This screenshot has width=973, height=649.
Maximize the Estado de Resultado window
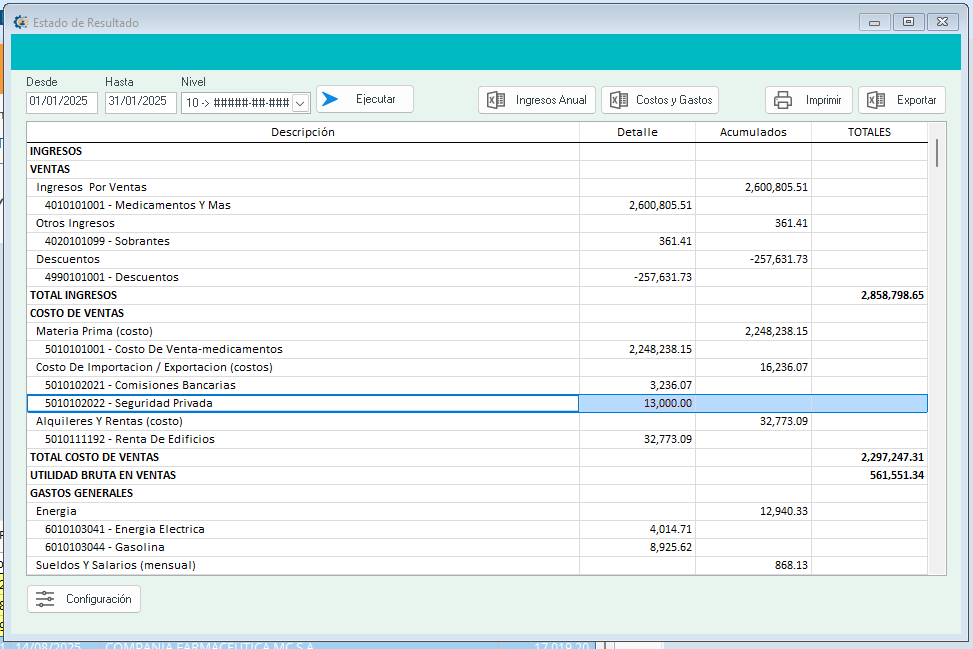pos(908,22)
